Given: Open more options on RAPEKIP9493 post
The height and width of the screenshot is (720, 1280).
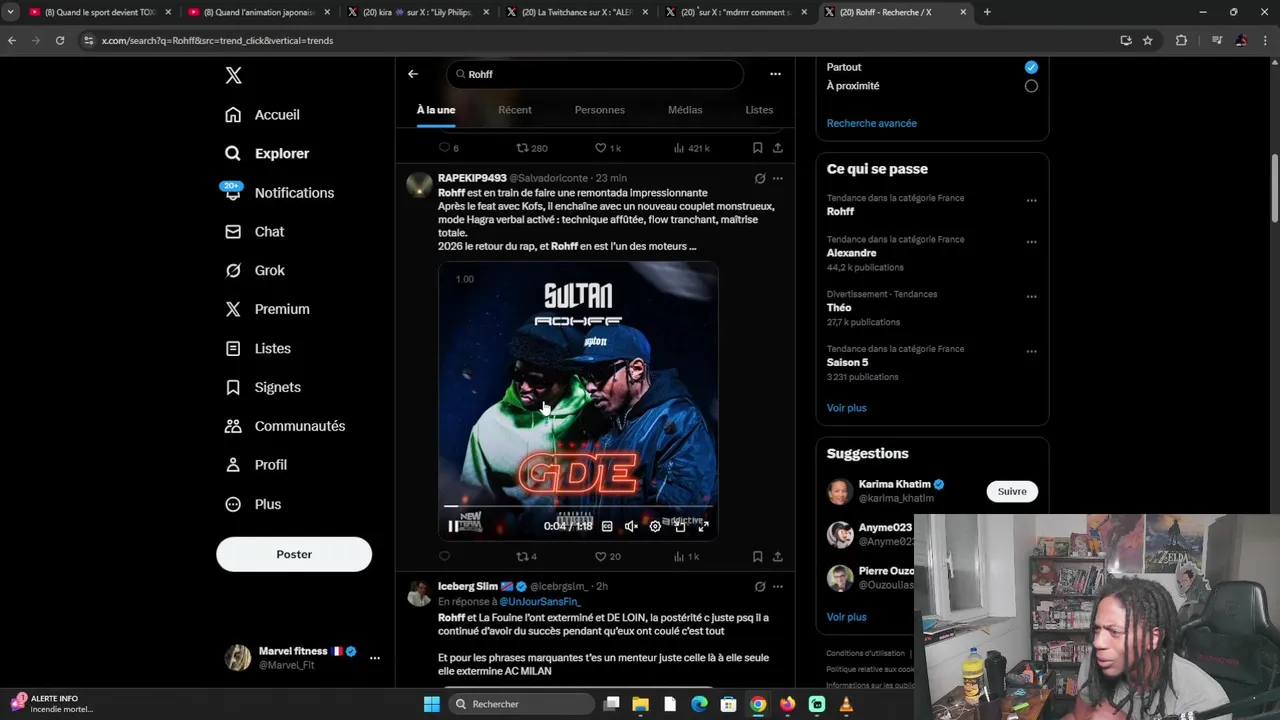Looking at the screenshot, I should pos(778,179).
